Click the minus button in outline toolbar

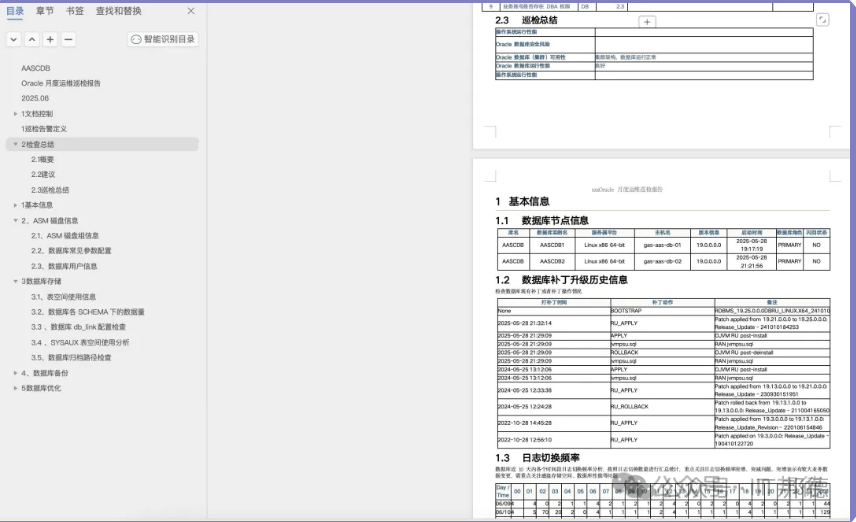coord(68,39)
